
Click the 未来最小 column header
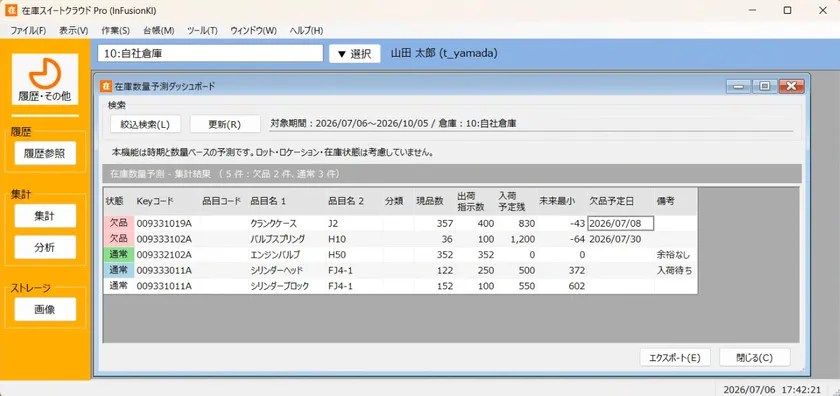click(x=562, y=201)
